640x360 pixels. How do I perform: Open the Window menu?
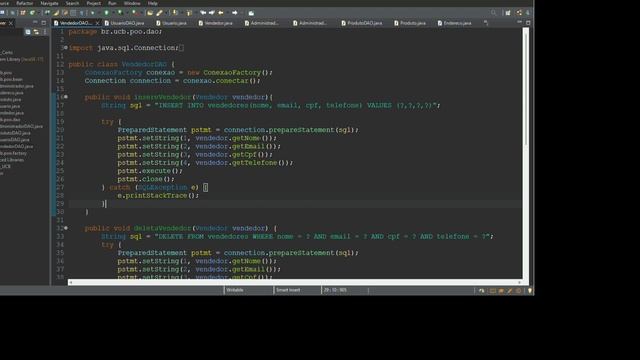tap(132, 3)
